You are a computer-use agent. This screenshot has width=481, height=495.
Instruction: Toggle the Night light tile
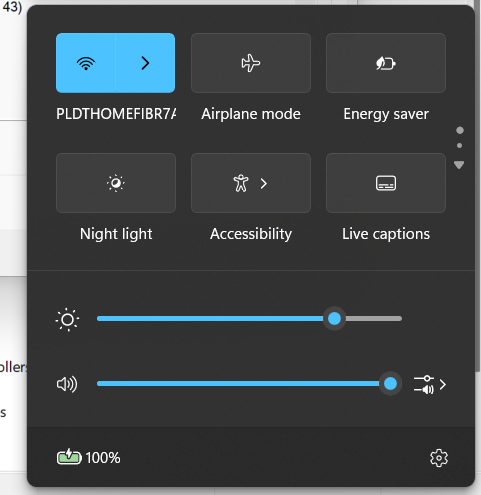coord(116,183)
